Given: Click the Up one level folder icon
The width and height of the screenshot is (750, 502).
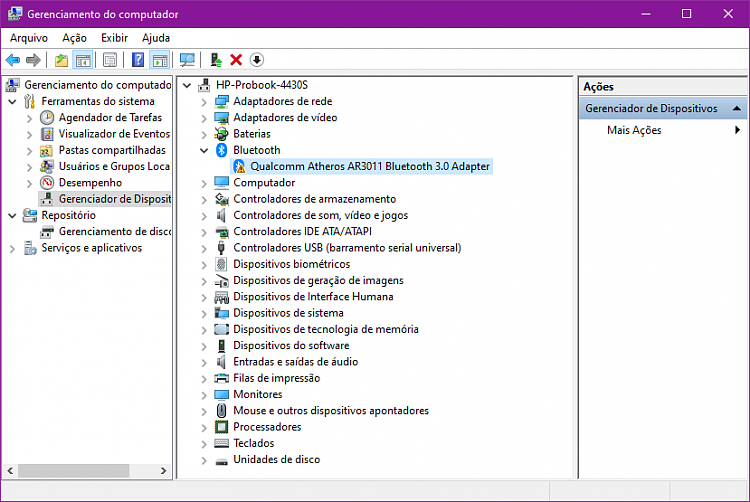Looking at the screenshot, I should click(61, 60).
